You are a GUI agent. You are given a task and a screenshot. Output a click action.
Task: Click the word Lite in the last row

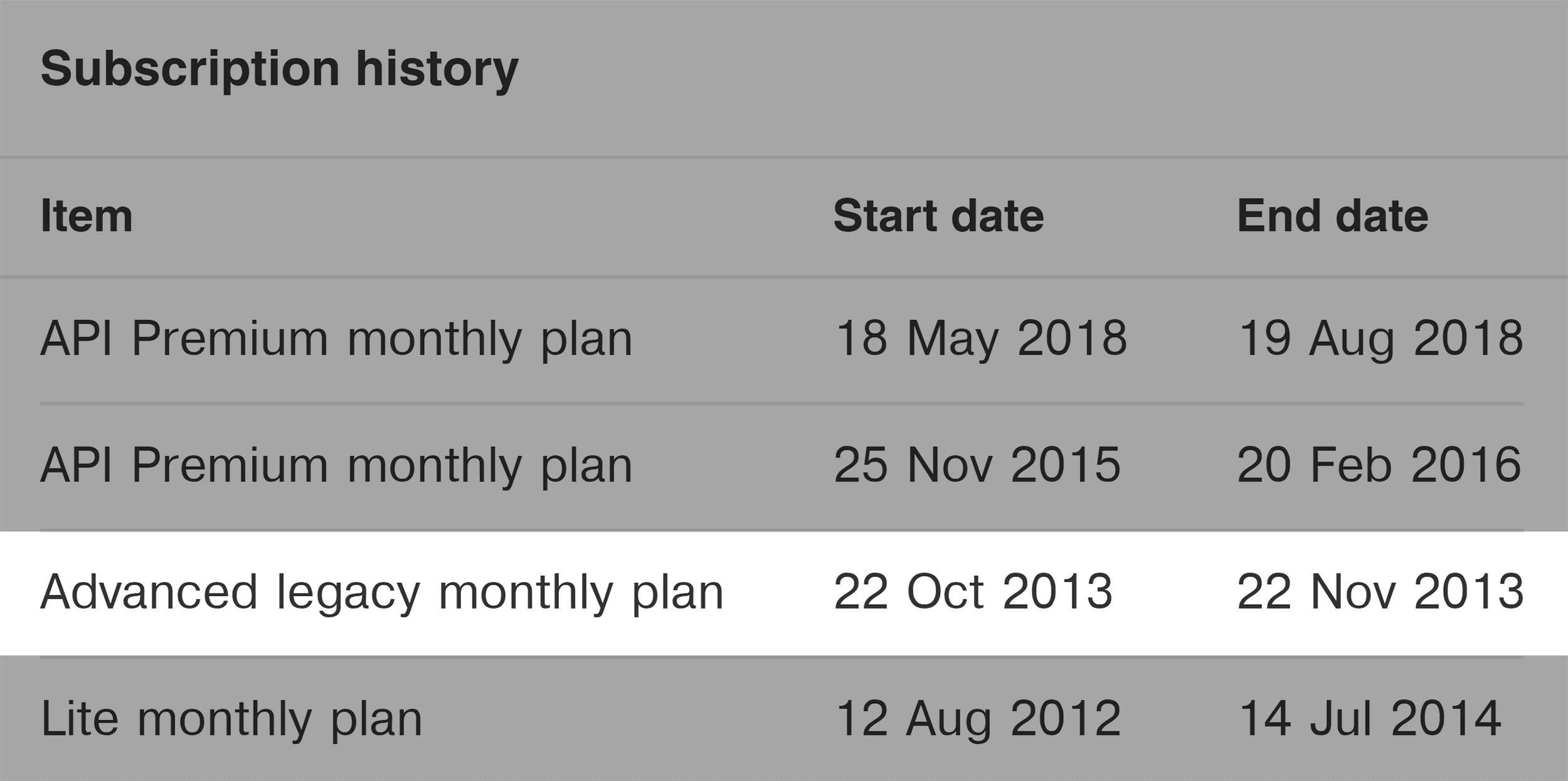[x=80, y=719]
